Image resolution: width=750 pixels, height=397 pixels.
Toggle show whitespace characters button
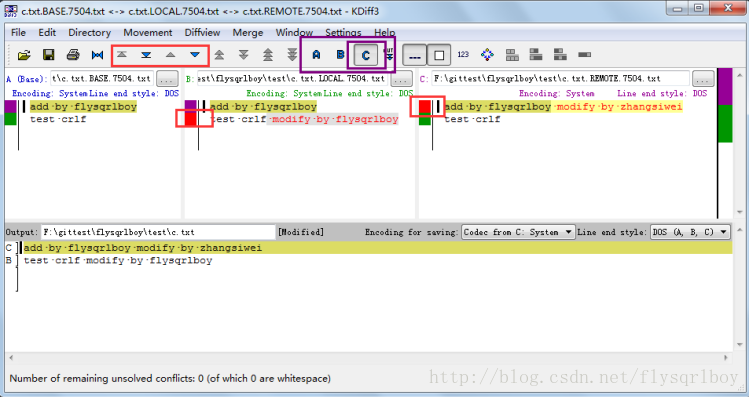click(x=414, y=55)
